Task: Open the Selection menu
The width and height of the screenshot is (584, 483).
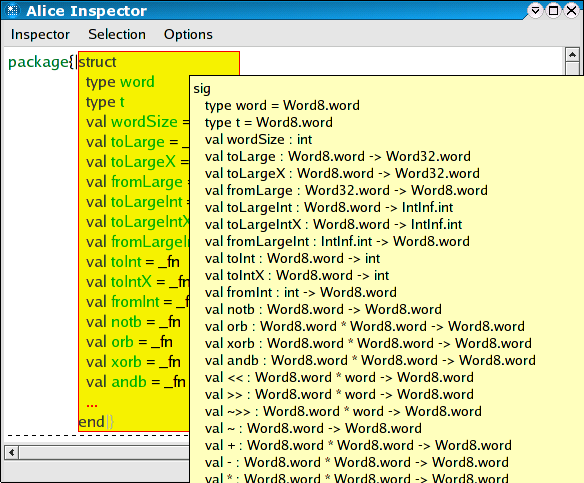Action: point(117,34)
